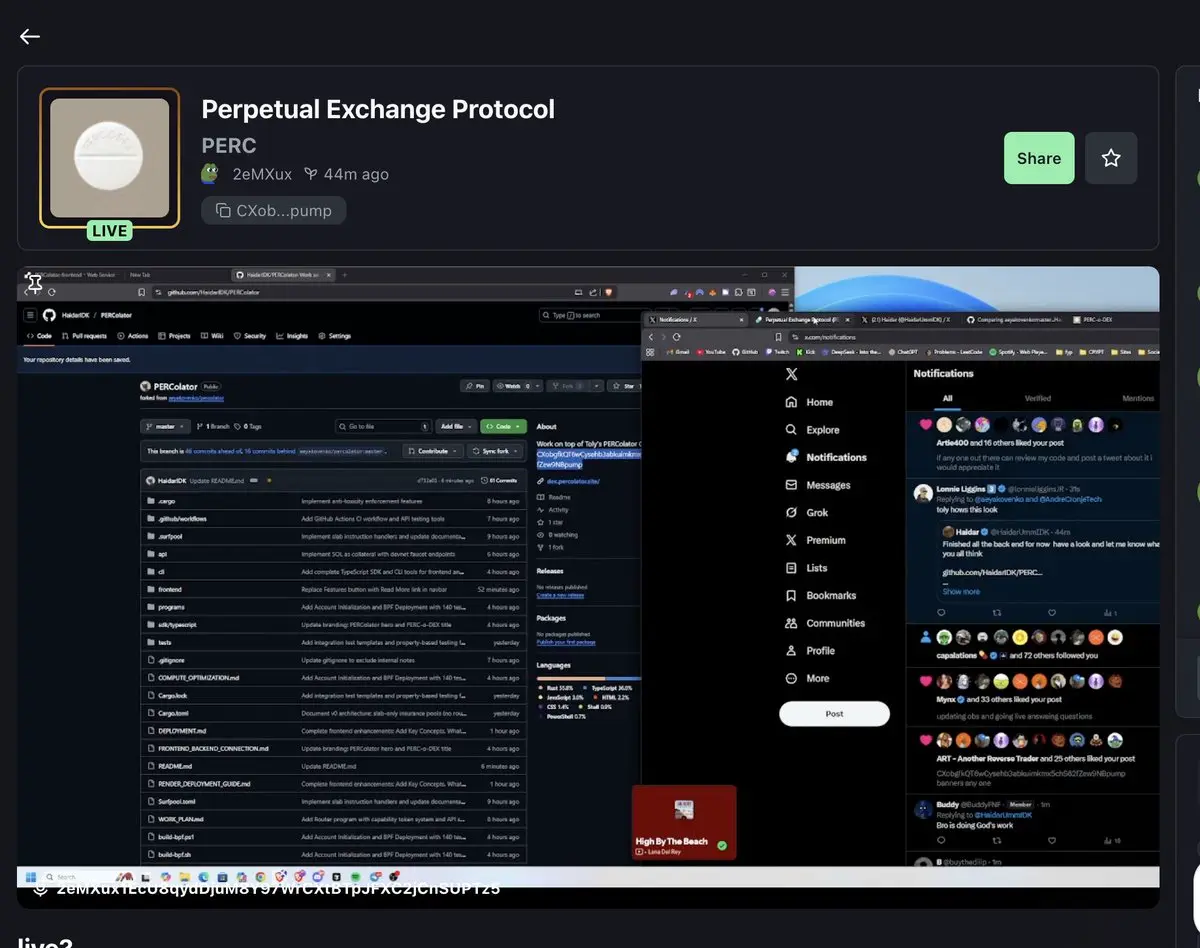Viewport: 1200px width, 948px height.
Task: Reload the GitHub browser page
Action: click(50, 293)
